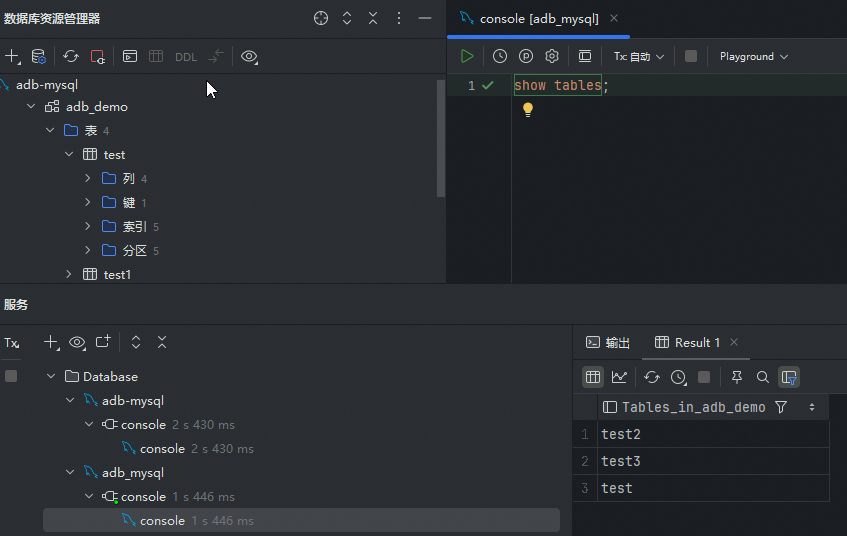Open services in new tab icon

tap(103, 341)
